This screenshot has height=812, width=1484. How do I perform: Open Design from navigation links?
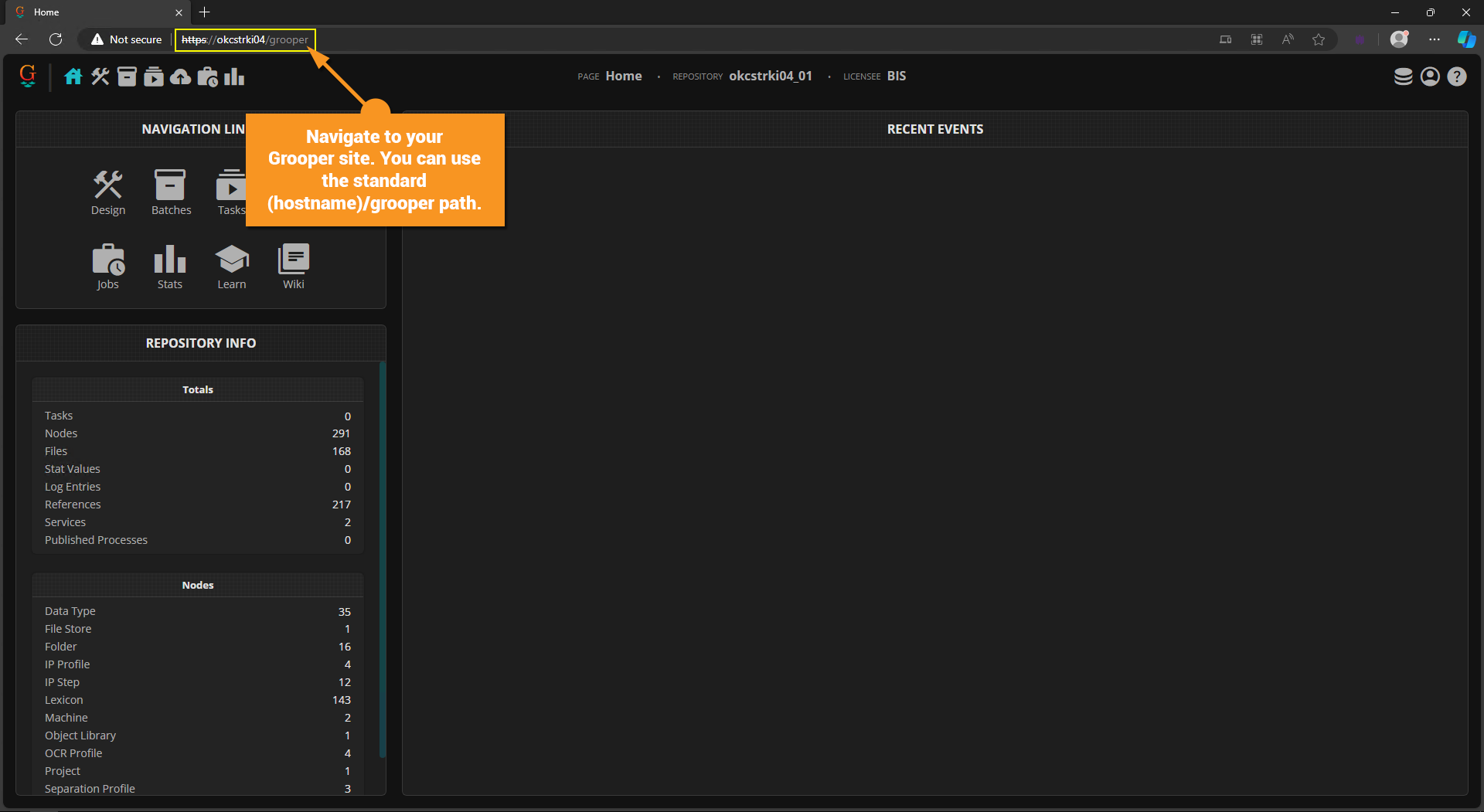pos(108,193)
